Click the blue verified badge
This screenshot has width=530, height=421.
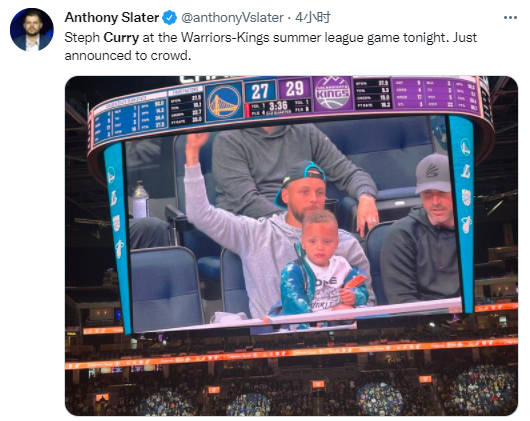pyautogui.click(x=170, y=18)
